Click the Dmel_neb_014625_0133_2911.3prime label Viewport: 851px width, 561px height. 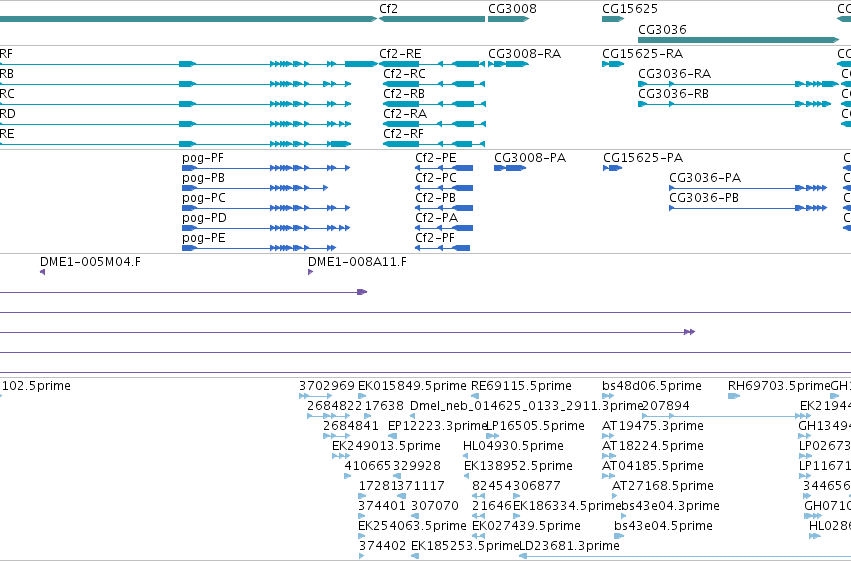coord(526,406)
